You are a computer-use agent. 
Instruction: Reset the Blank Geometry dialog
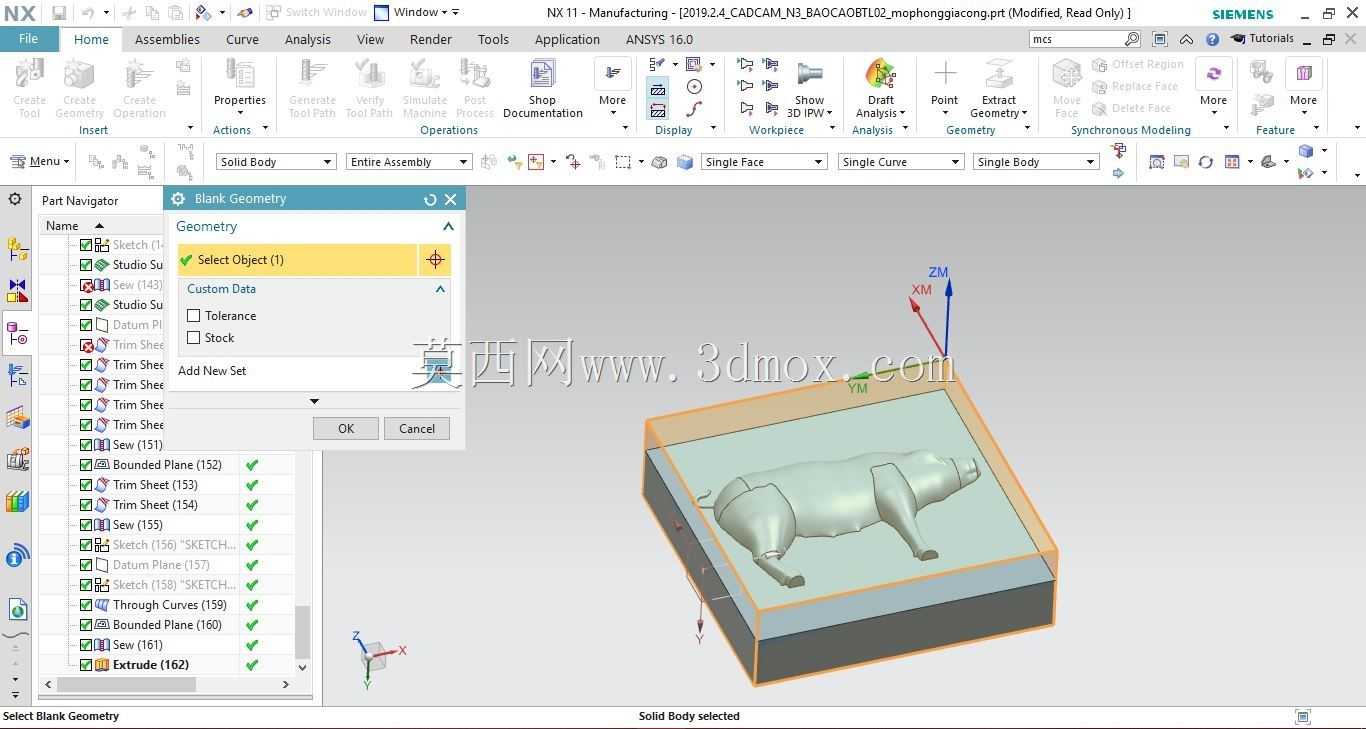[430, 199]
